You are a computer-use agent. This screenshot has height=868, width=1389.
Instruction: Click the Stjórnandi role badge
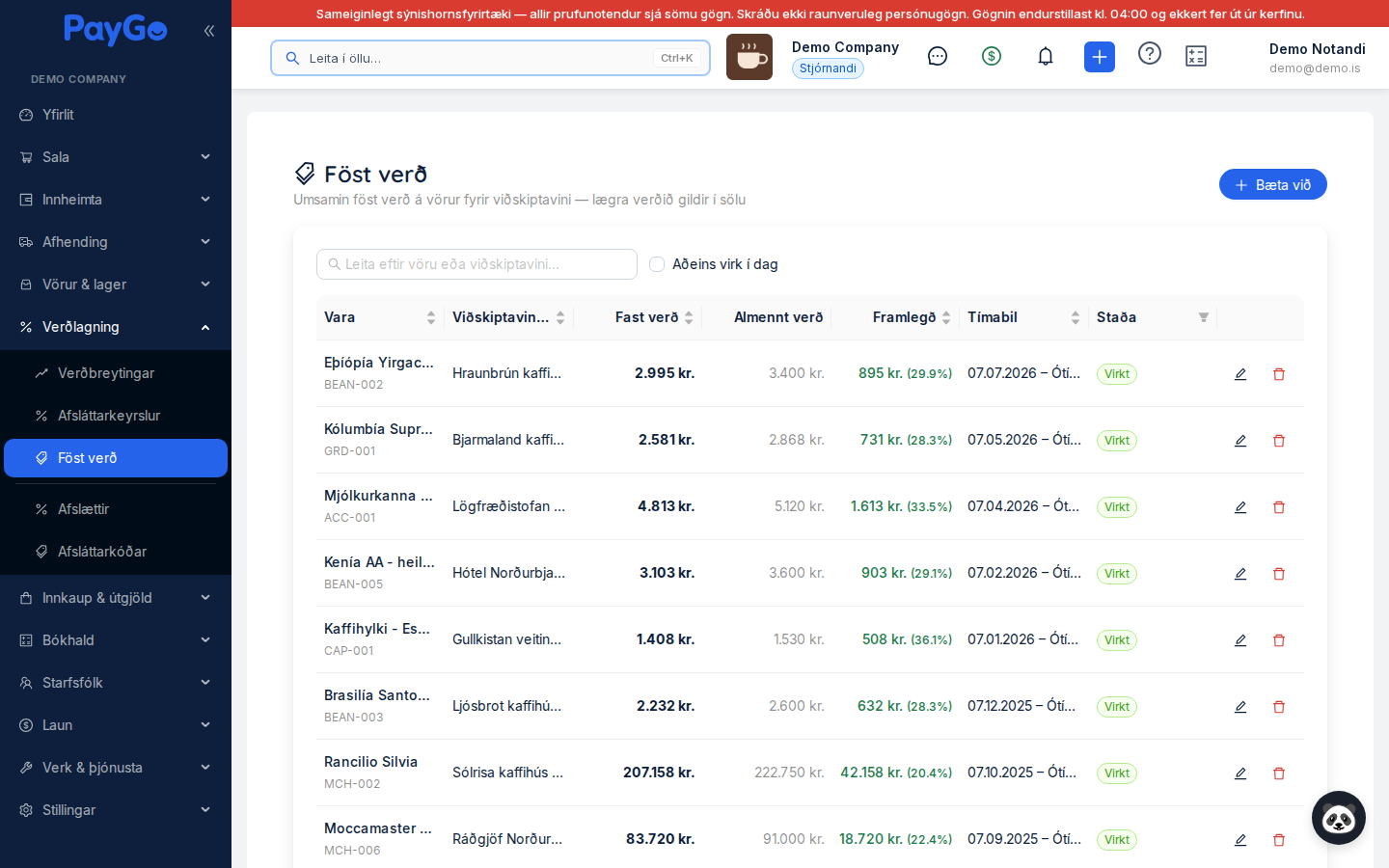(828, 68)
